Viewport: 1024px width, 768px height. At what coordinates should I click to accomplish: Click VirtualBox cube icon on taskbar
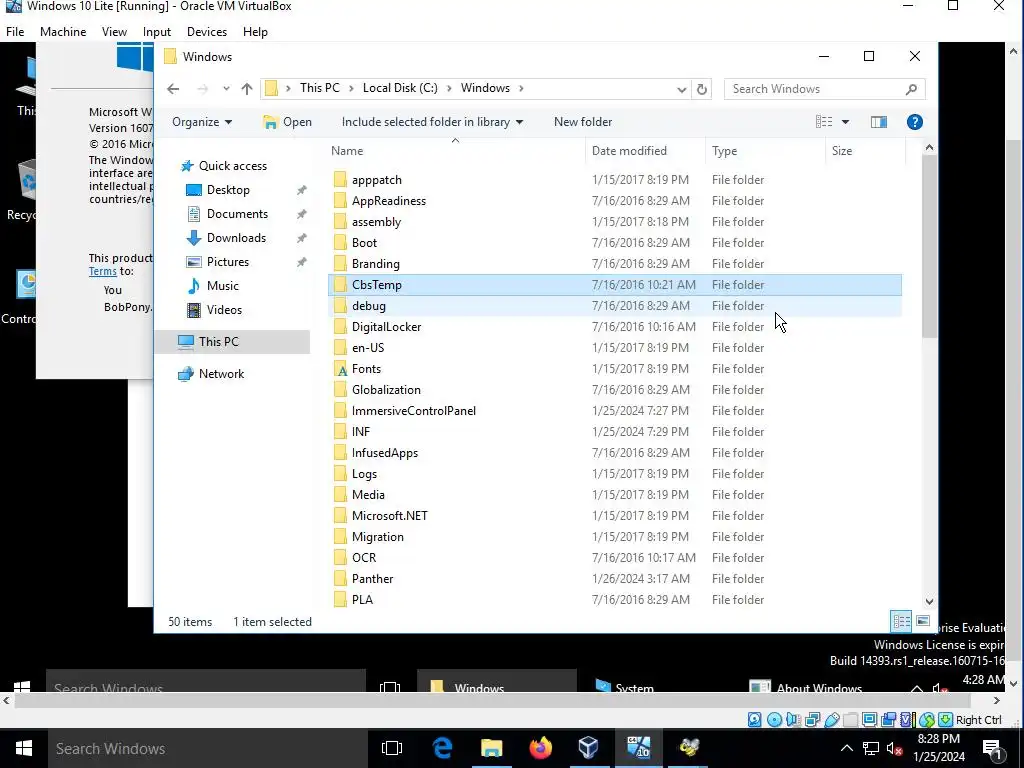588,748
